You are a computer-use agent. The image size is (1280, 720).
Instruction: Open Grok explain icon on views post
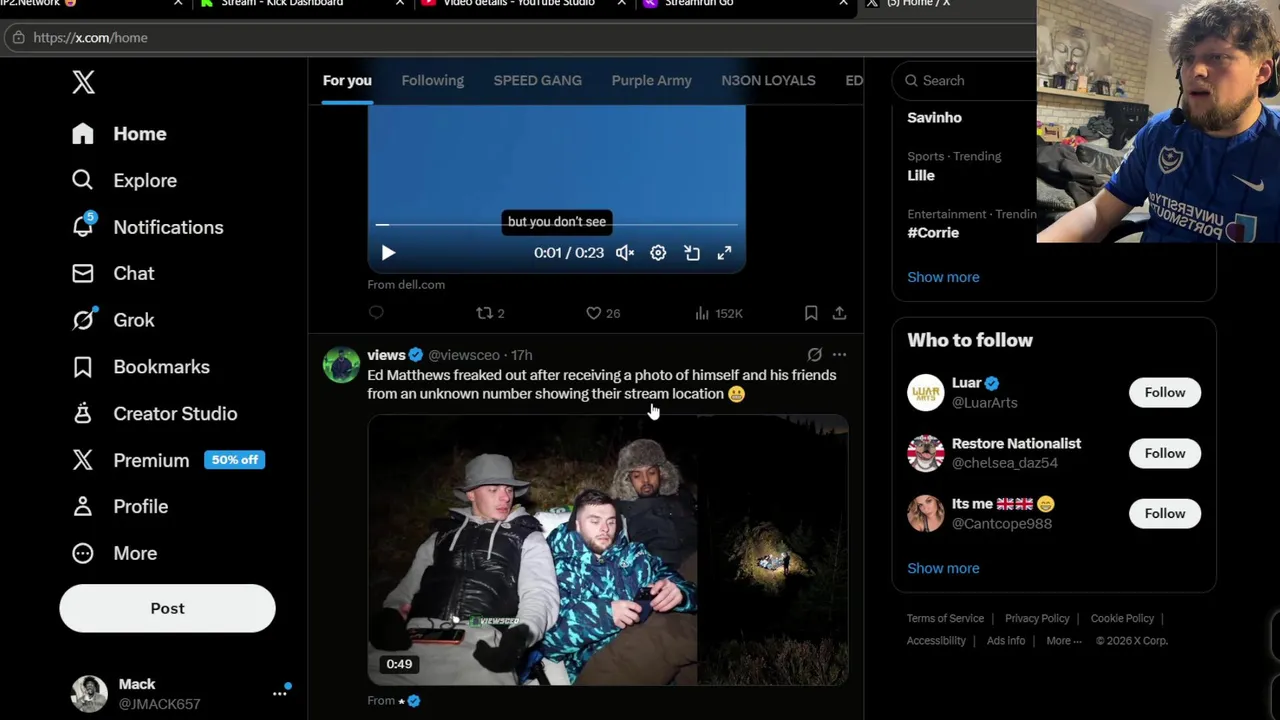point(815,354)
